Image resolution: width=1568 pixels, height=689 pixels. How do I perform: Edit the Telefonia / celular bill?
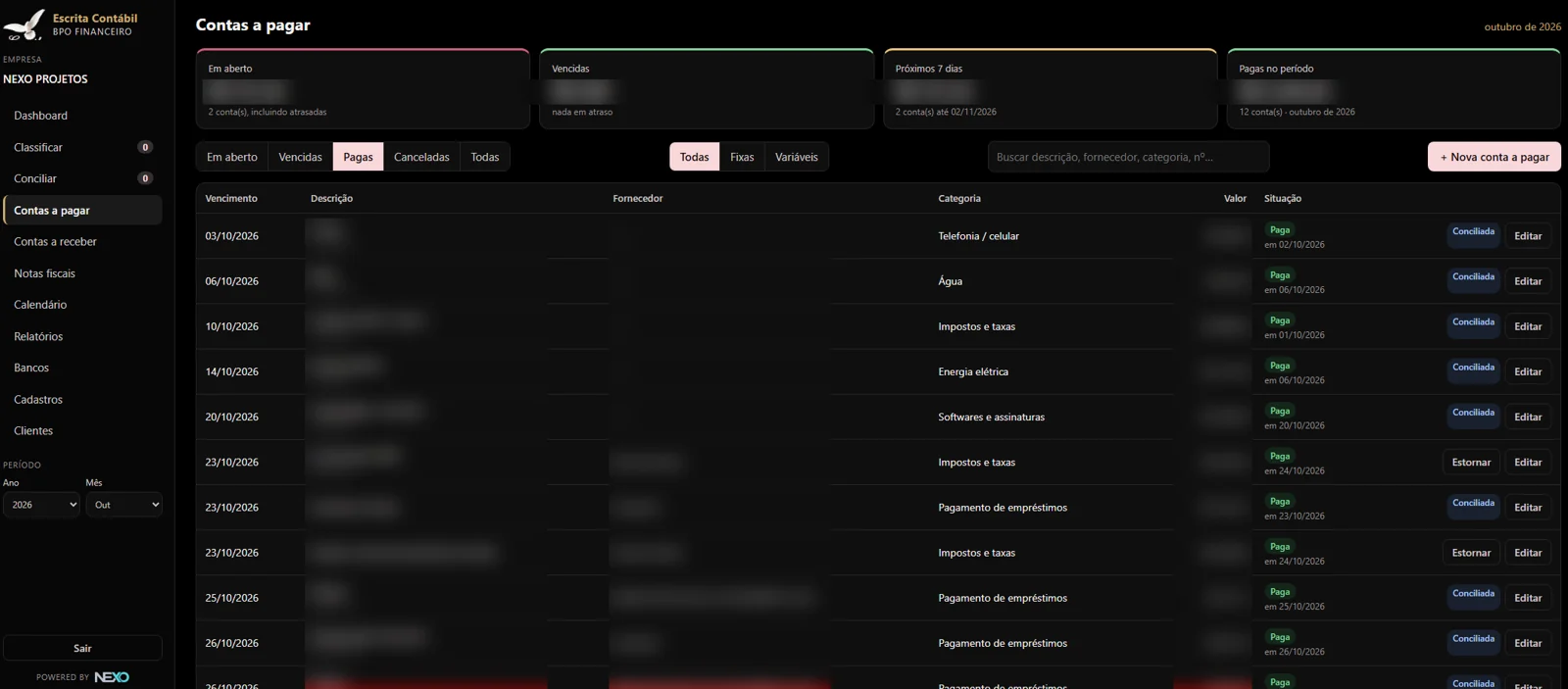1528,236
